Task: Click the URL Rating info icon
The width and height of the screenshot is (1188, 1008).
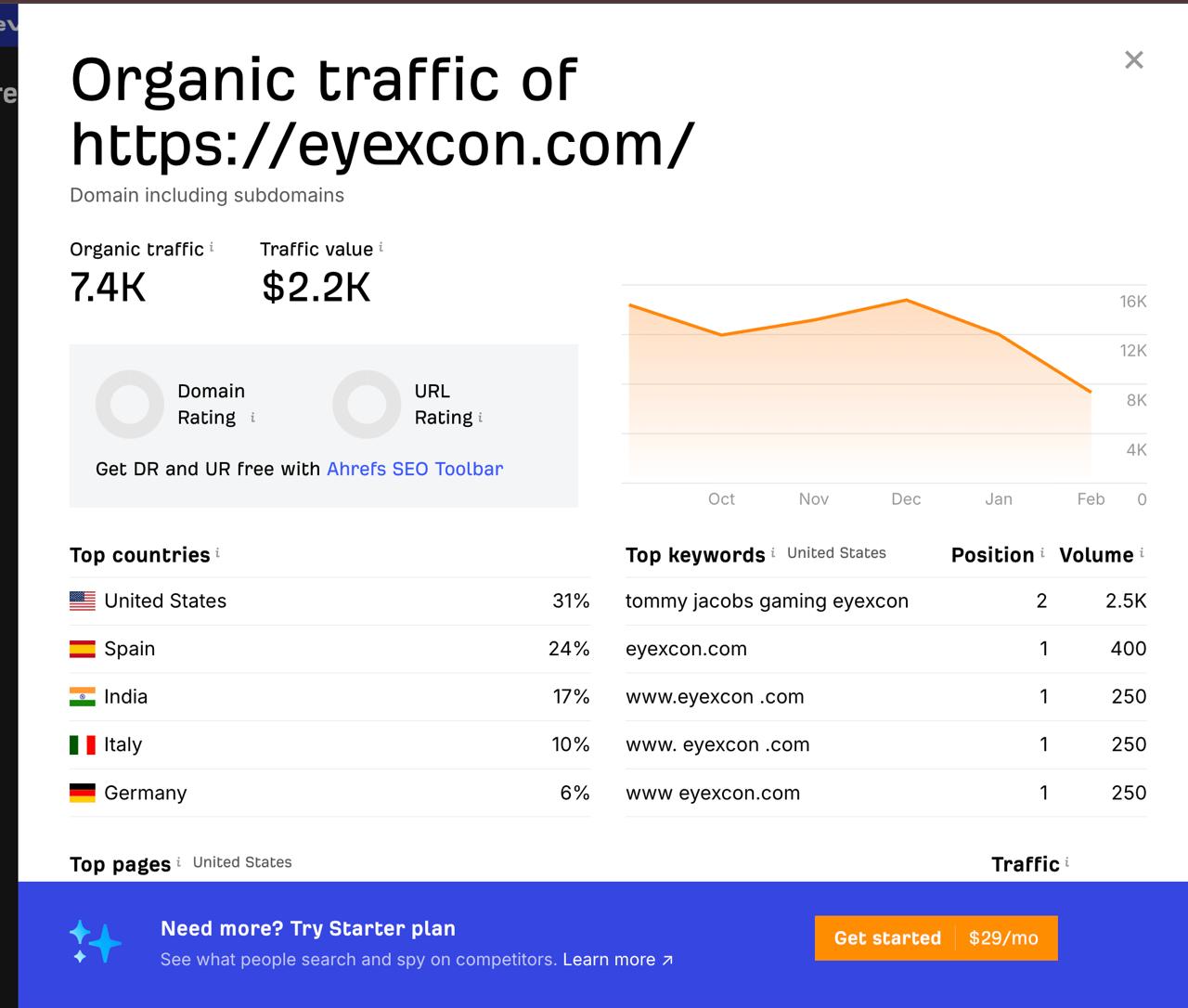Action: [x=480, y=418]
